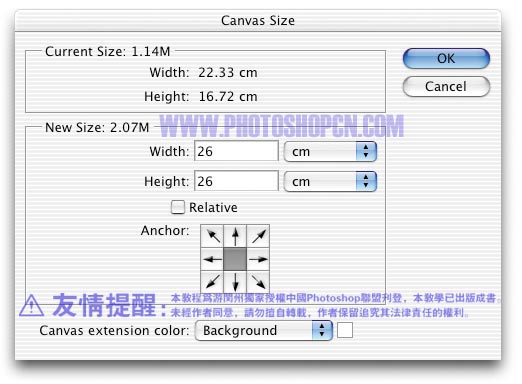This screenshot has width=522, height=384.
Task: Open Canvas extension color Background dropdown
Action: click(264, 331)
